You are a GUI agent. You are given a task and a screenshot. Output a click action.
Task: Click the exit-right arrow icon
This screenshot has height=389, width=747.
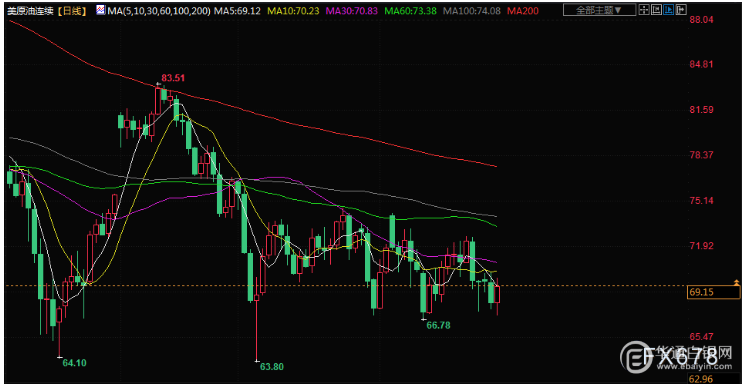click(x=681, y=10)
